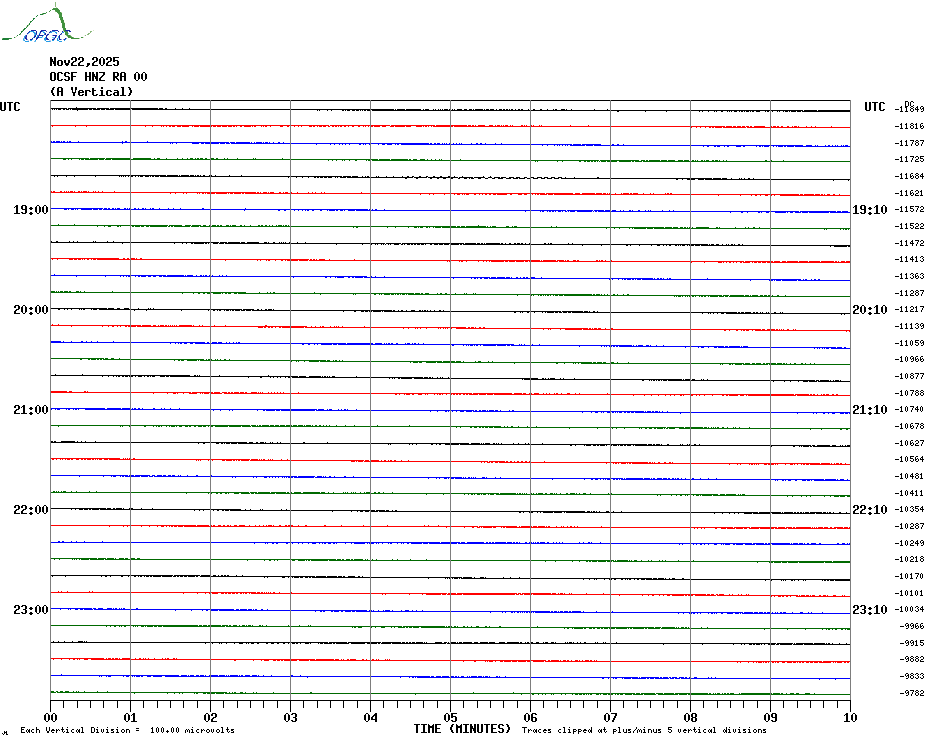
Task: Click the 20:00 time label on the left
Action: pos(30,310)
